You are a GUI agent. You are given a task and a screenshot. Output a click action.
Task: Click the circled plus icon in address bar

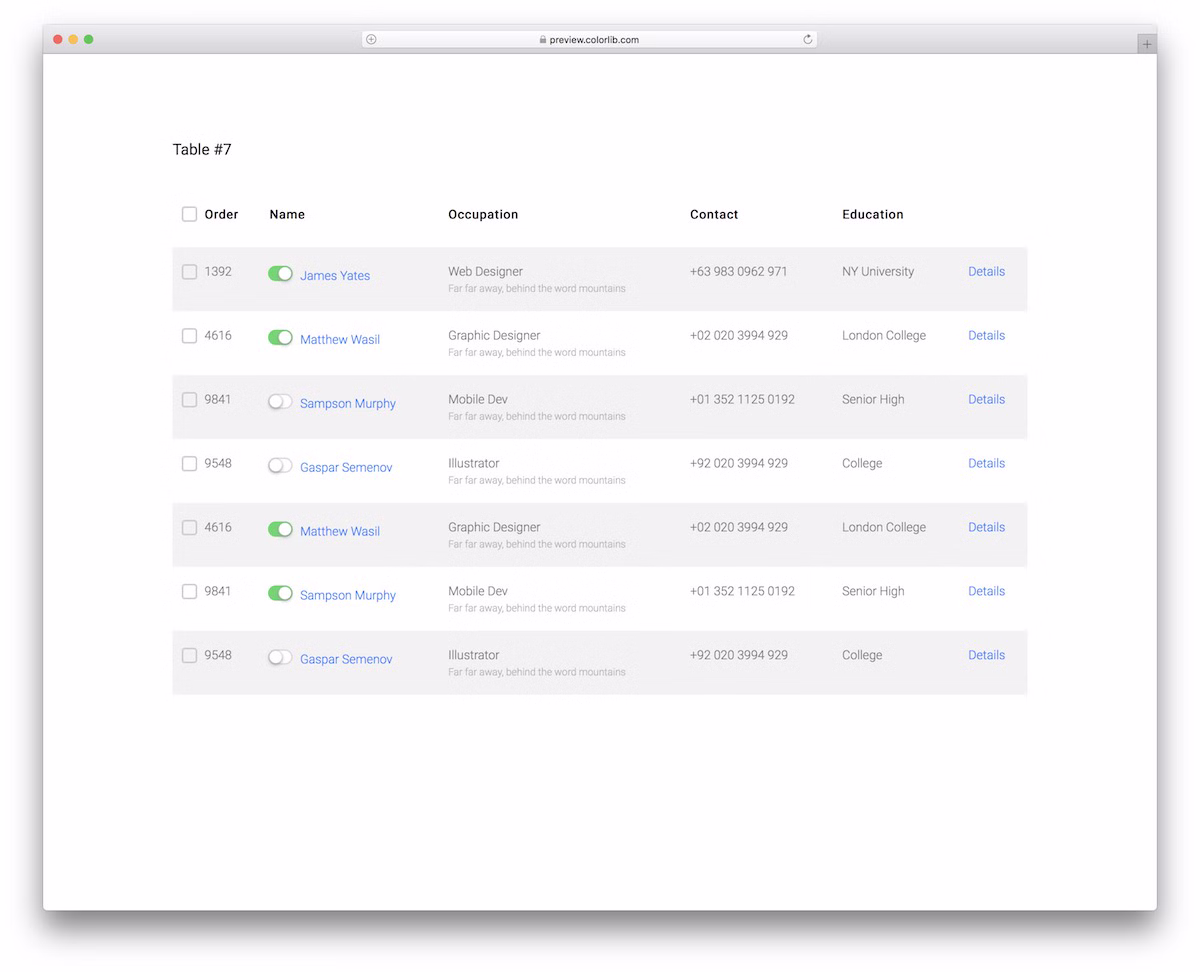pos(371,40)
